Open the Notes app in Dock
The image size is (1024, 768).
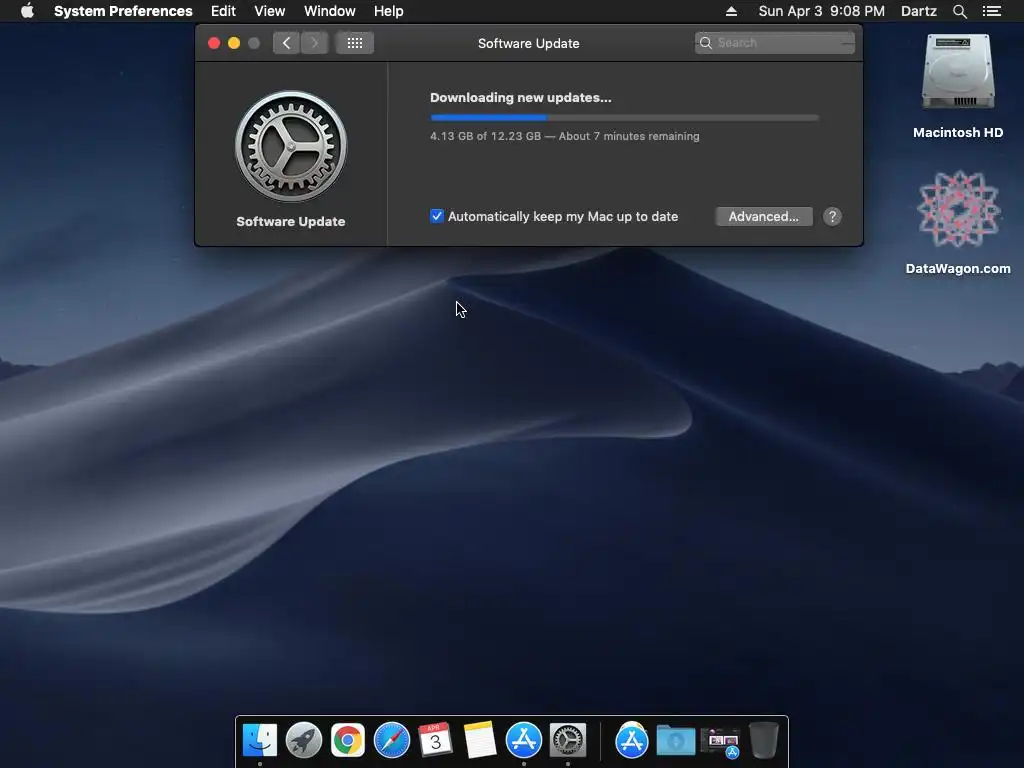479,740
